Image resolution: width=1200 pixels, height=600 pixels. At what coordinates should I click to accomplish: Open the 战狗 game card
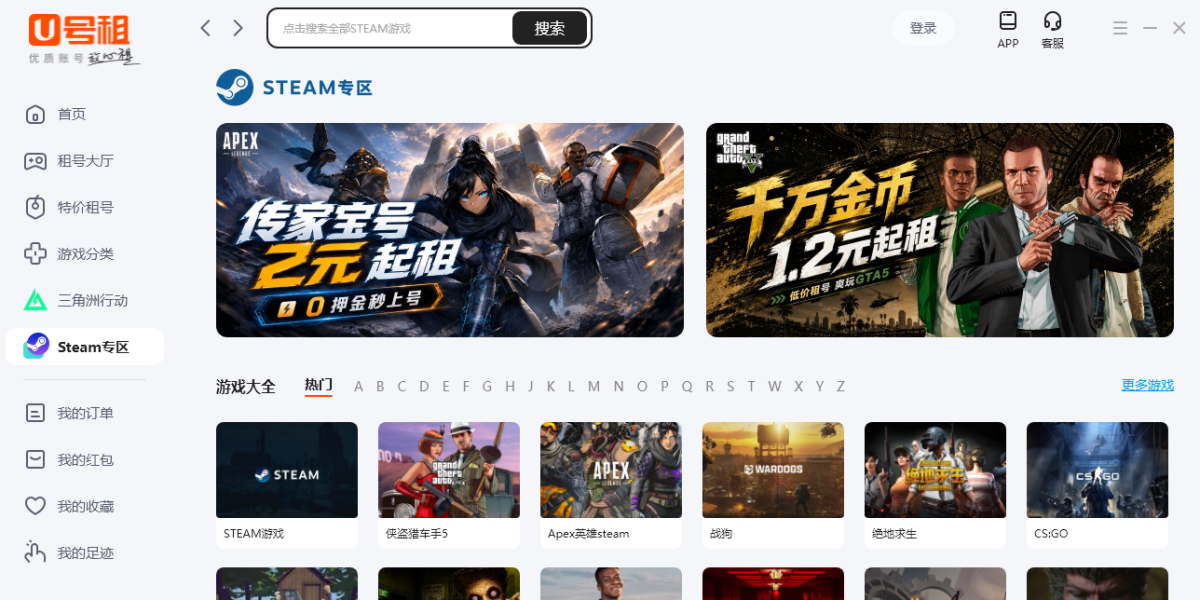pyautogui.click(x=773, y=485)
